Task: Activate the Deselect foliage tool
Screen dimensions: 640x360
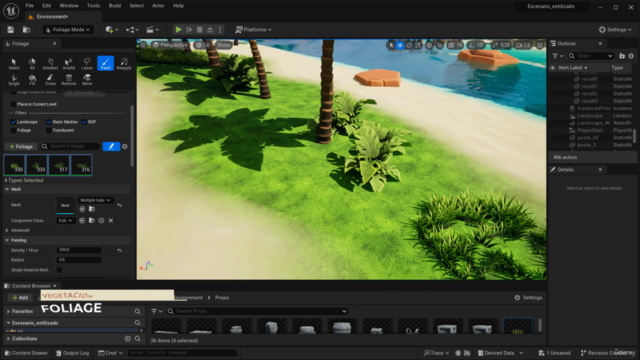Action: [x=50, y=64]
